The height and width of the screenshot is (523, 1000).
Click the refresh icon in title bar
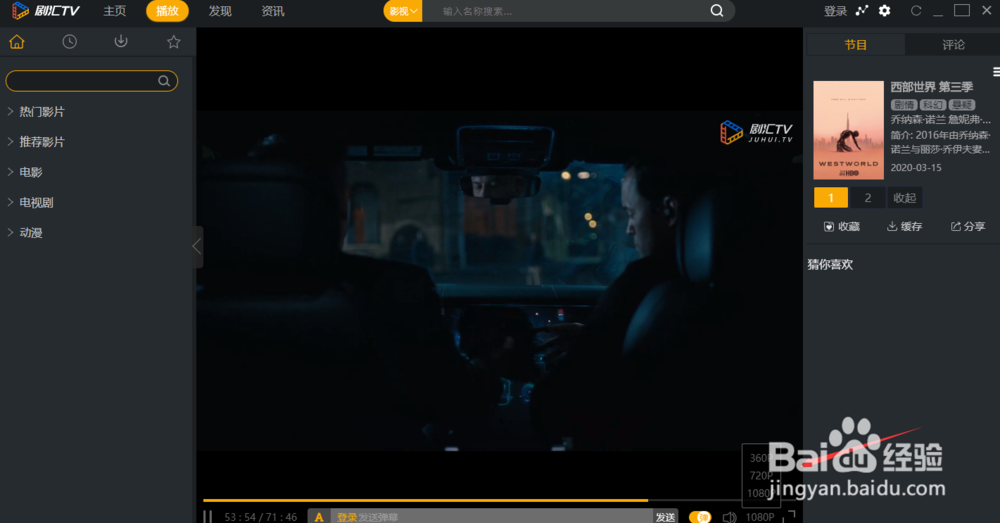(916, 11)
